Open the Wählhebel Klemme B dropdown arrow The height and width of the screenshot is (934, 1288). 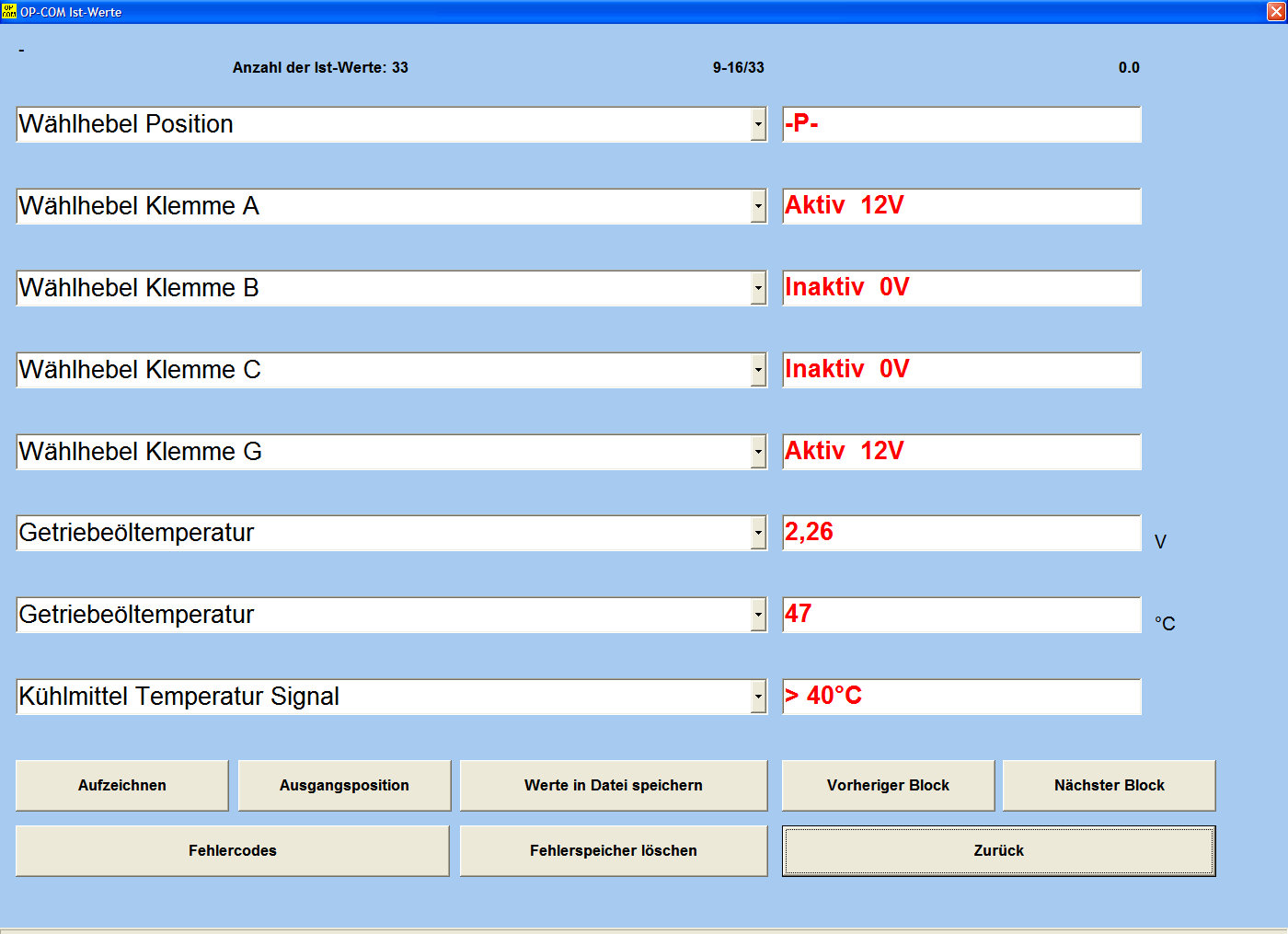[x=758, y=288]
